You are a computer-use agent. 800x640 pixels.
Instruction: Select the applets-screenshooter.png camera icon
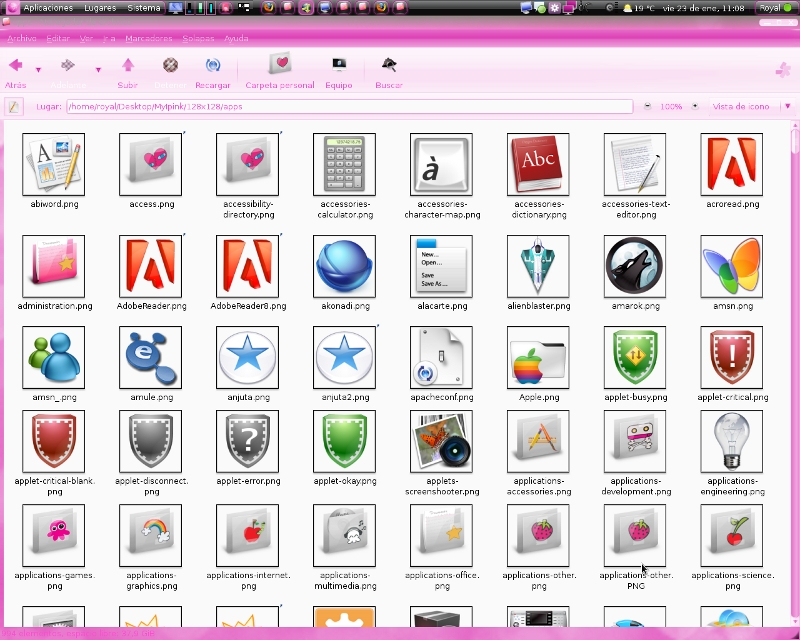pyautogui.click(x=441, y=441)
